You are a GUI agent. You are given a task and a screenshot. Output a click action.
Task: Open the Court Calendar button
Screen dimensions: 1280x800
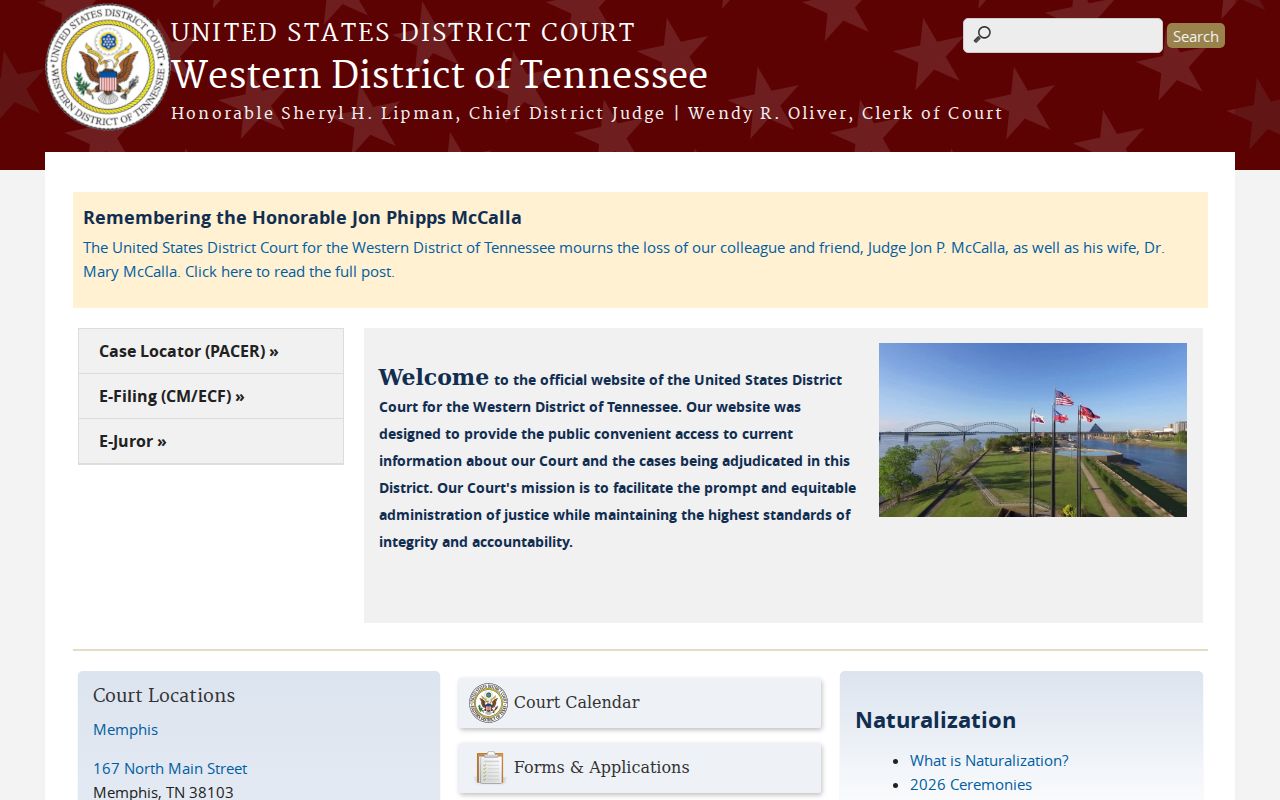[x=640, y=703]
